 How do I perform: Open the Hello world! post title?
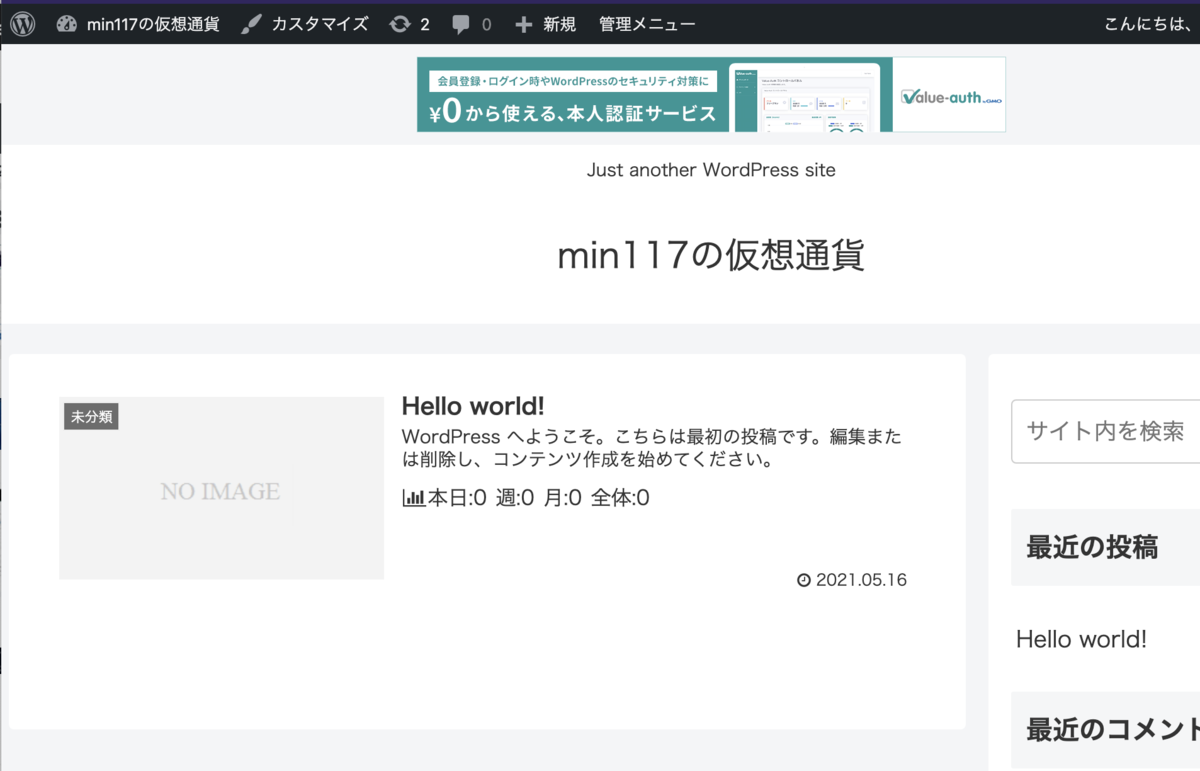(472, 406)
